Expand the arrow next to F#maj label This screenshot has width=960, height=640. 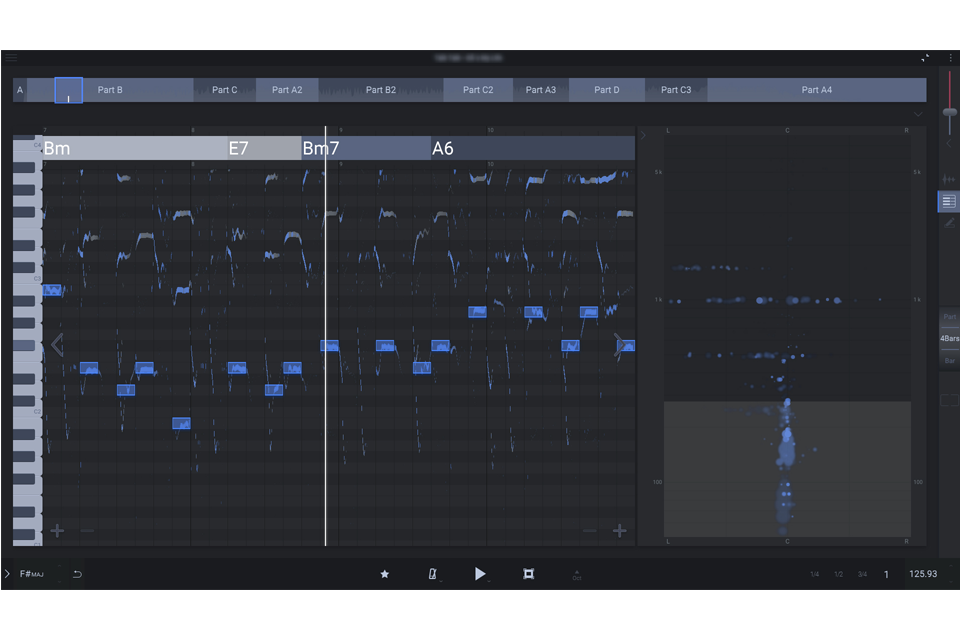click(x=8, y=574)
